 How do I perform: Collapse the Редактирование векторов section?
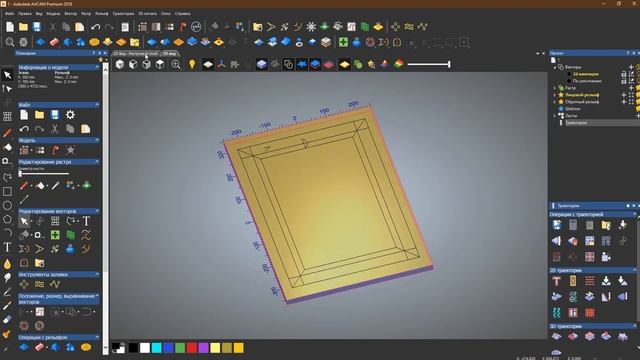tap(97, 211)
